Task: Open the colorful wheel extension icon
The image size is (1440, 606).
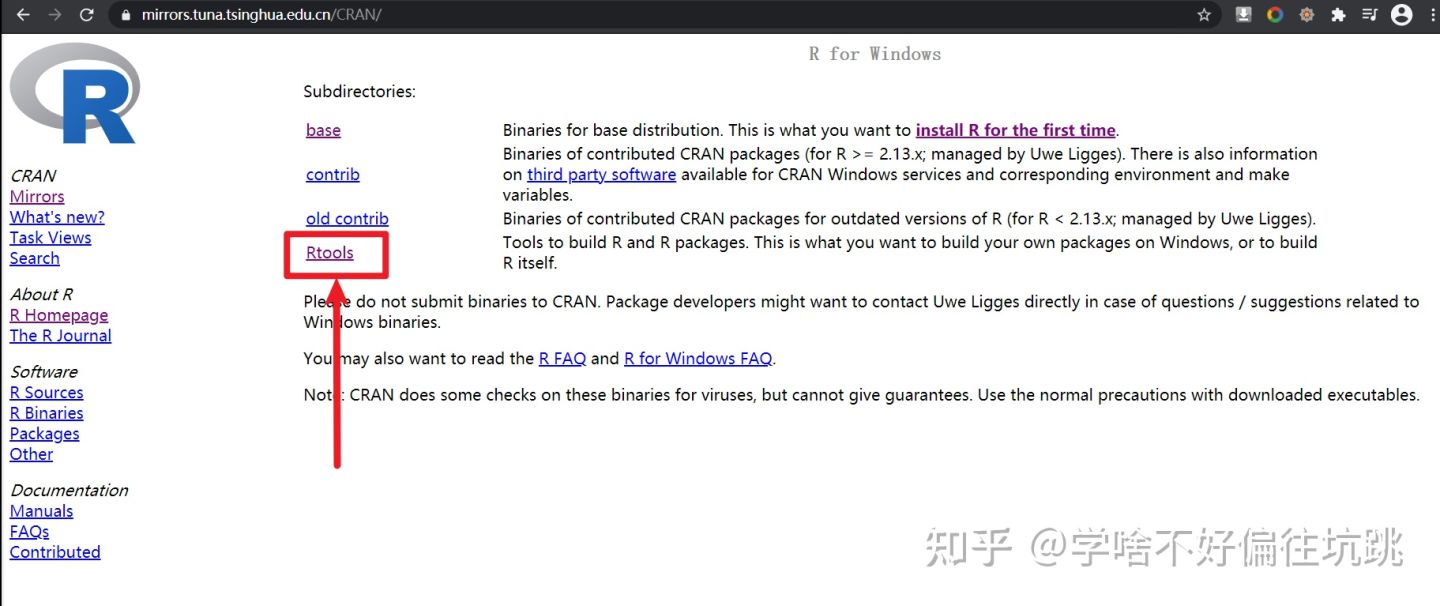Action: pyautogui.click(x=1275, y=15)
